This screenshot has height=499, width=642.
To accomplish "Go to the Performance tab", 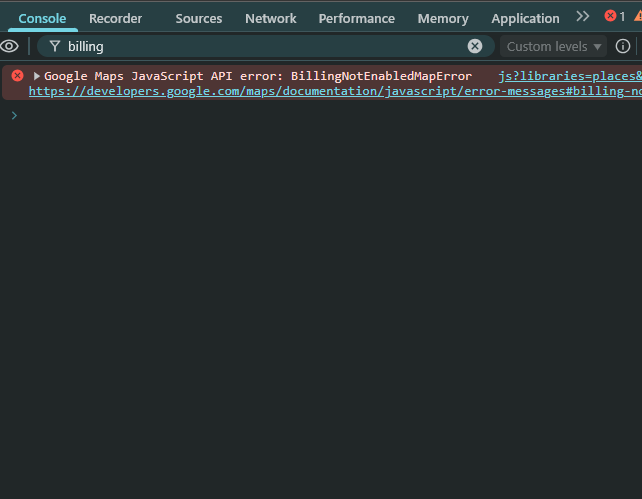I will pyautogui.click(x=356, y=18).
